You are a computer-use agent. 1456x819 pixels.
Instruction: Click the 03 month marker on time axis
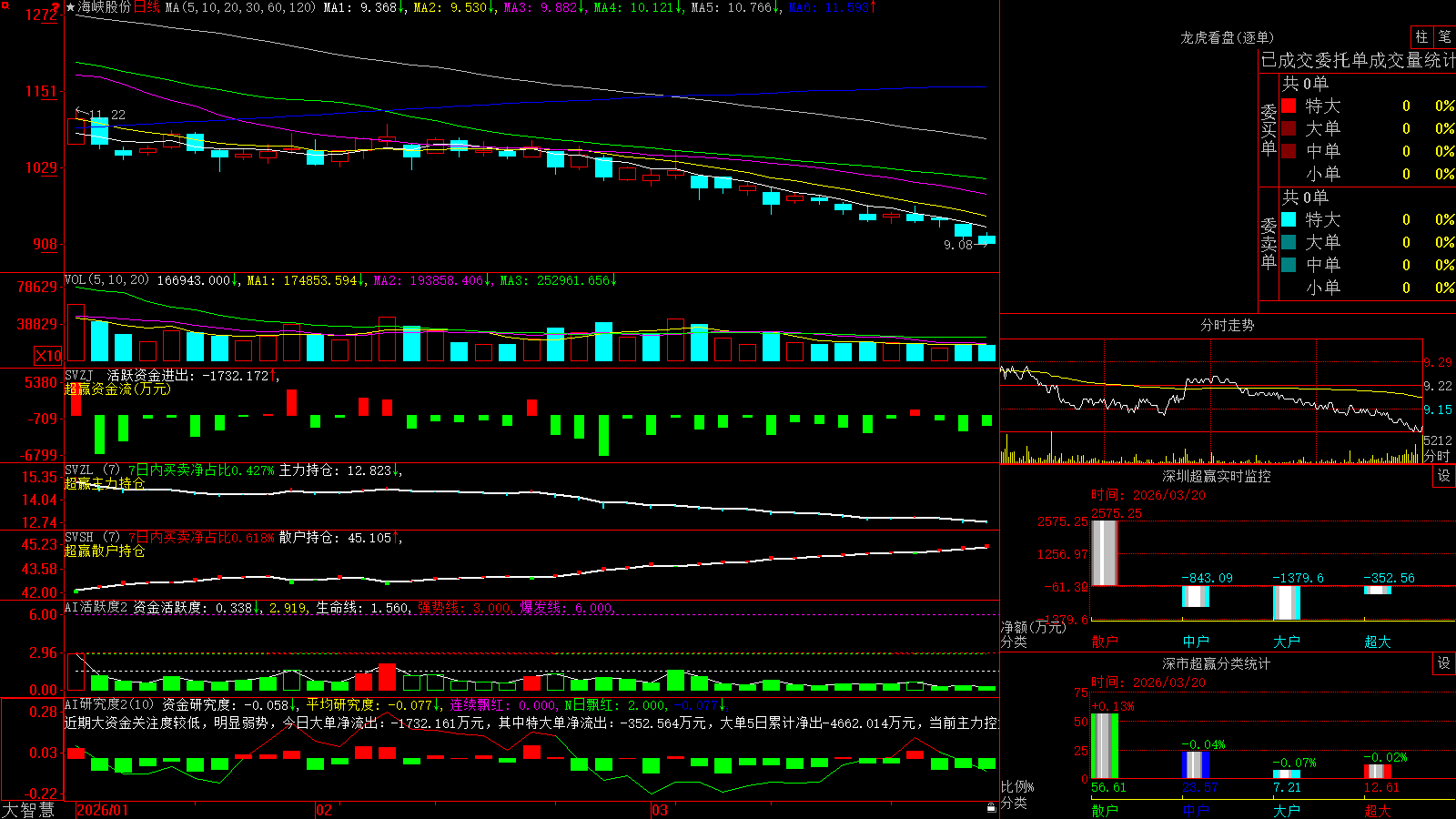[660, 810]
